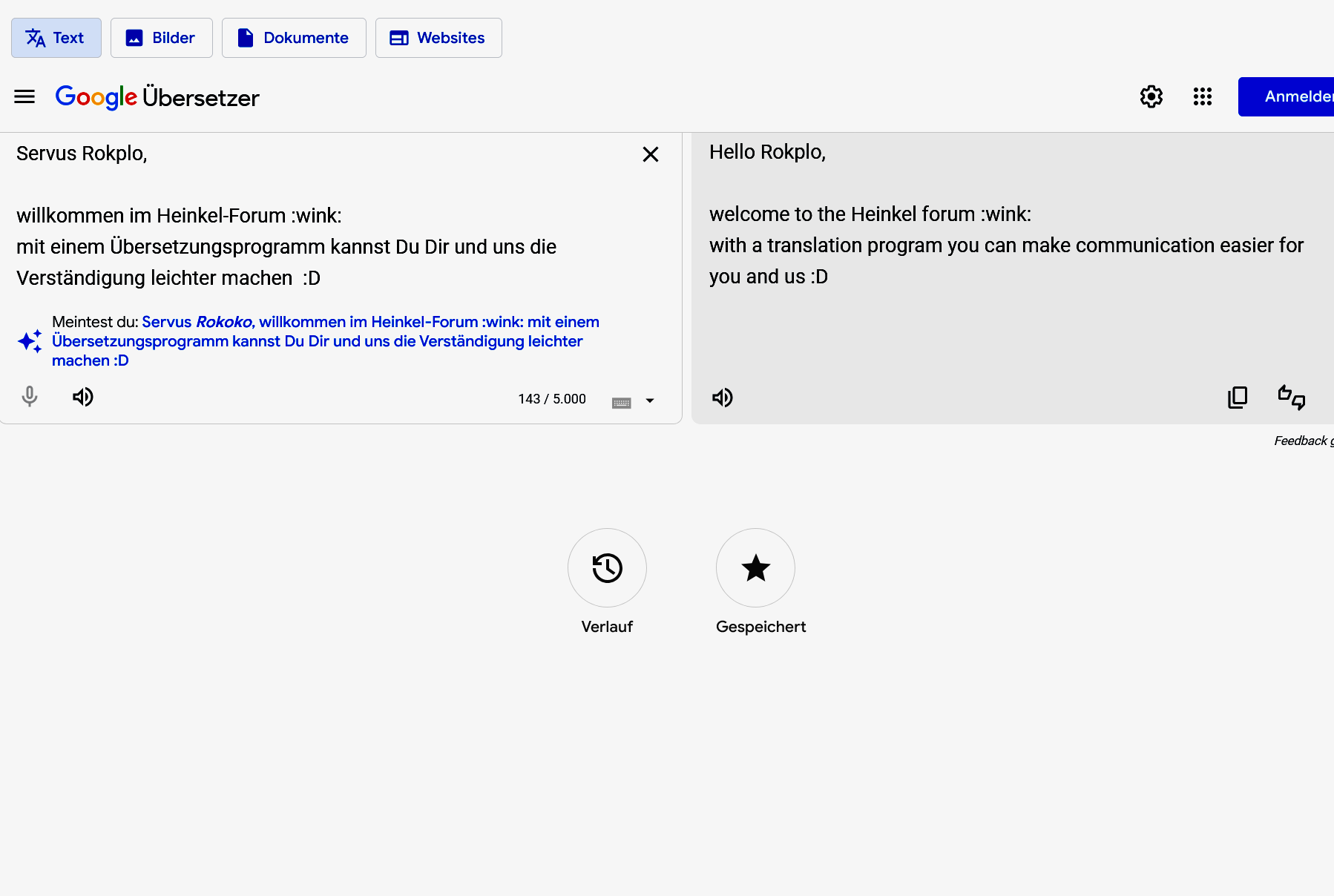Screen dimensions: 1334x896
Task: Open the Verlauf history icon
Action: pyautogui.click(x=607, y=568)
